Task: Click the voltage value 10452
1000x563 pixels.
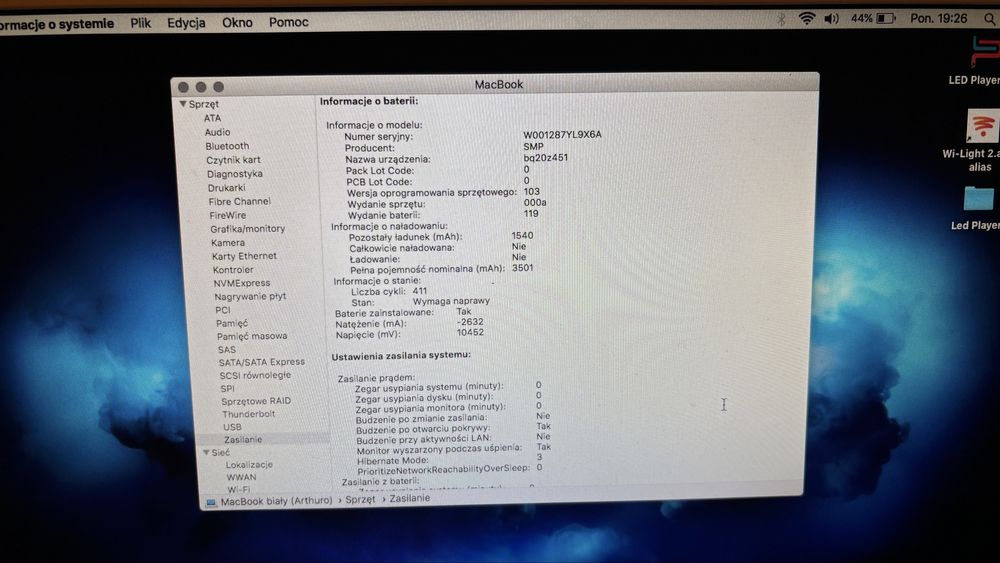Action: 470,332
